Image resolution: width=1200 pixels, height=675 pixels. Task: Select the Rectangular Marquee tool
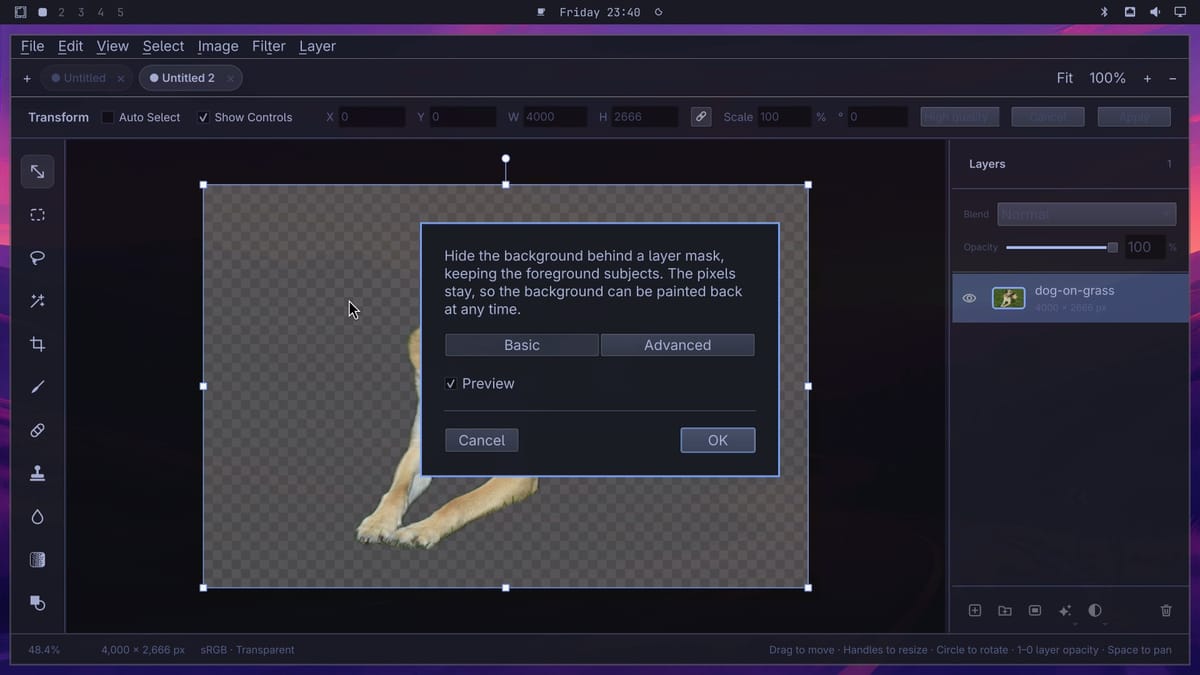[37, 215]
